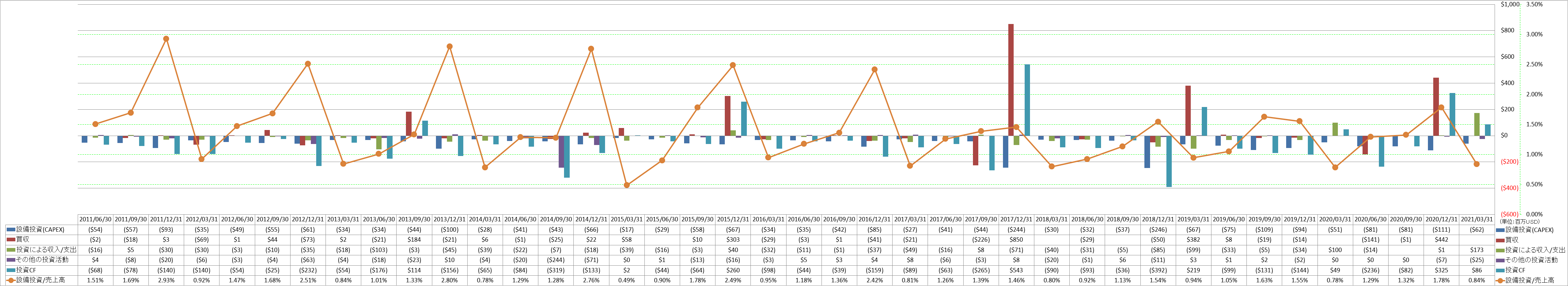Click the 2.93% ratio cell for 2011/12/31
The image size is (1568, 286).
click(x=166, y=281)
